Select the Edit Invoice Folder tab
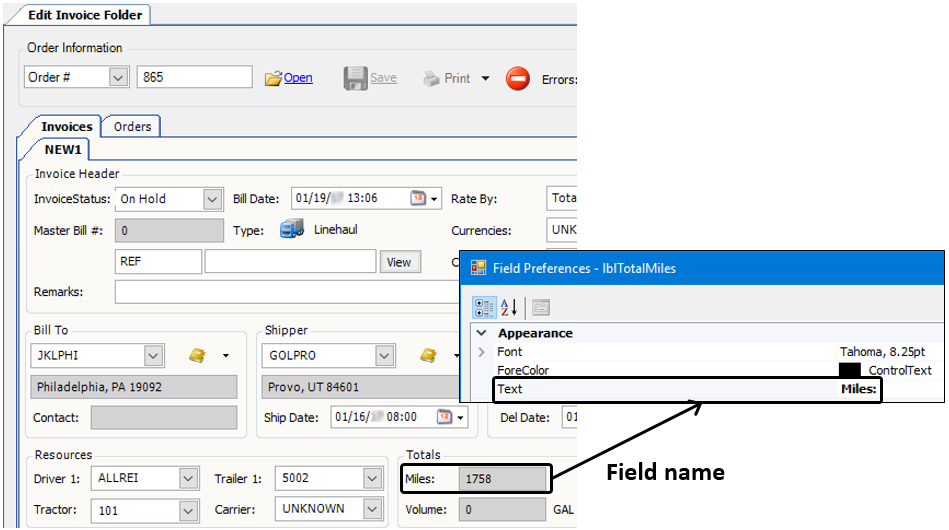This screenshot has width=949, height=530. point(85,15)
